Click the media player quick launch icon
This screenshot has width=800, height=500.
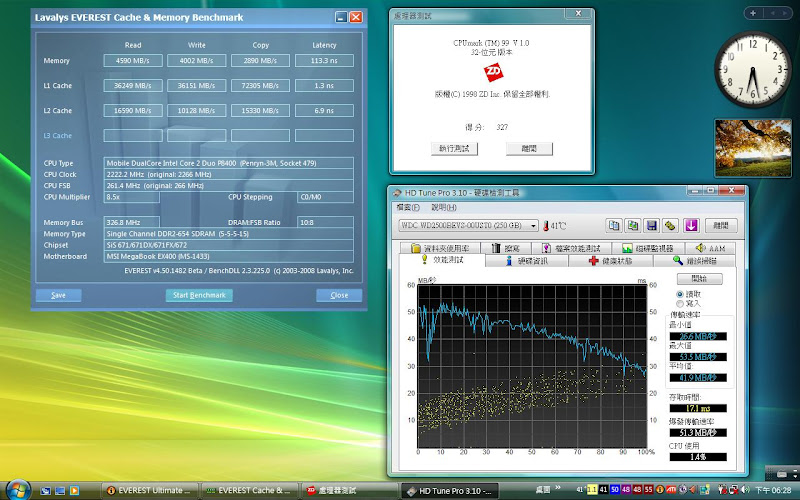(74, 491)
